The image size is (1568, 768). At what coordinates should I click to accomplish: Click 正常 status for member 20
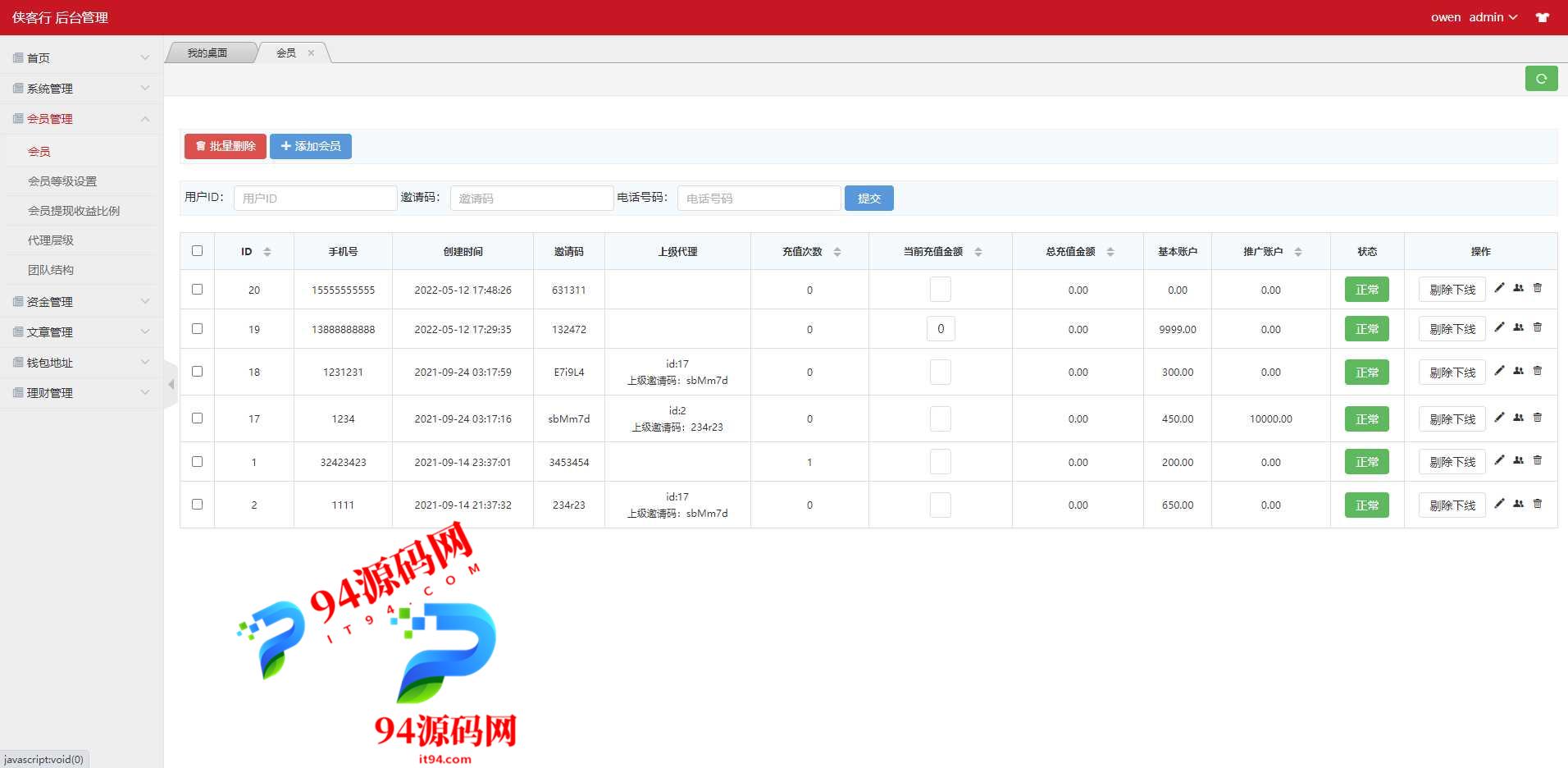click(x=1367, y=290)
